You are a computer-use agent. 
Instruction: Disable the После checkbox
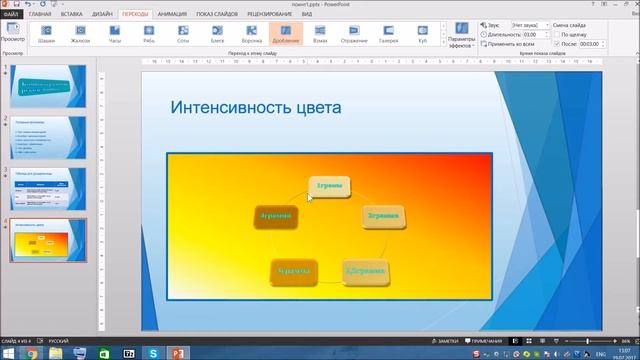[557, 44]
